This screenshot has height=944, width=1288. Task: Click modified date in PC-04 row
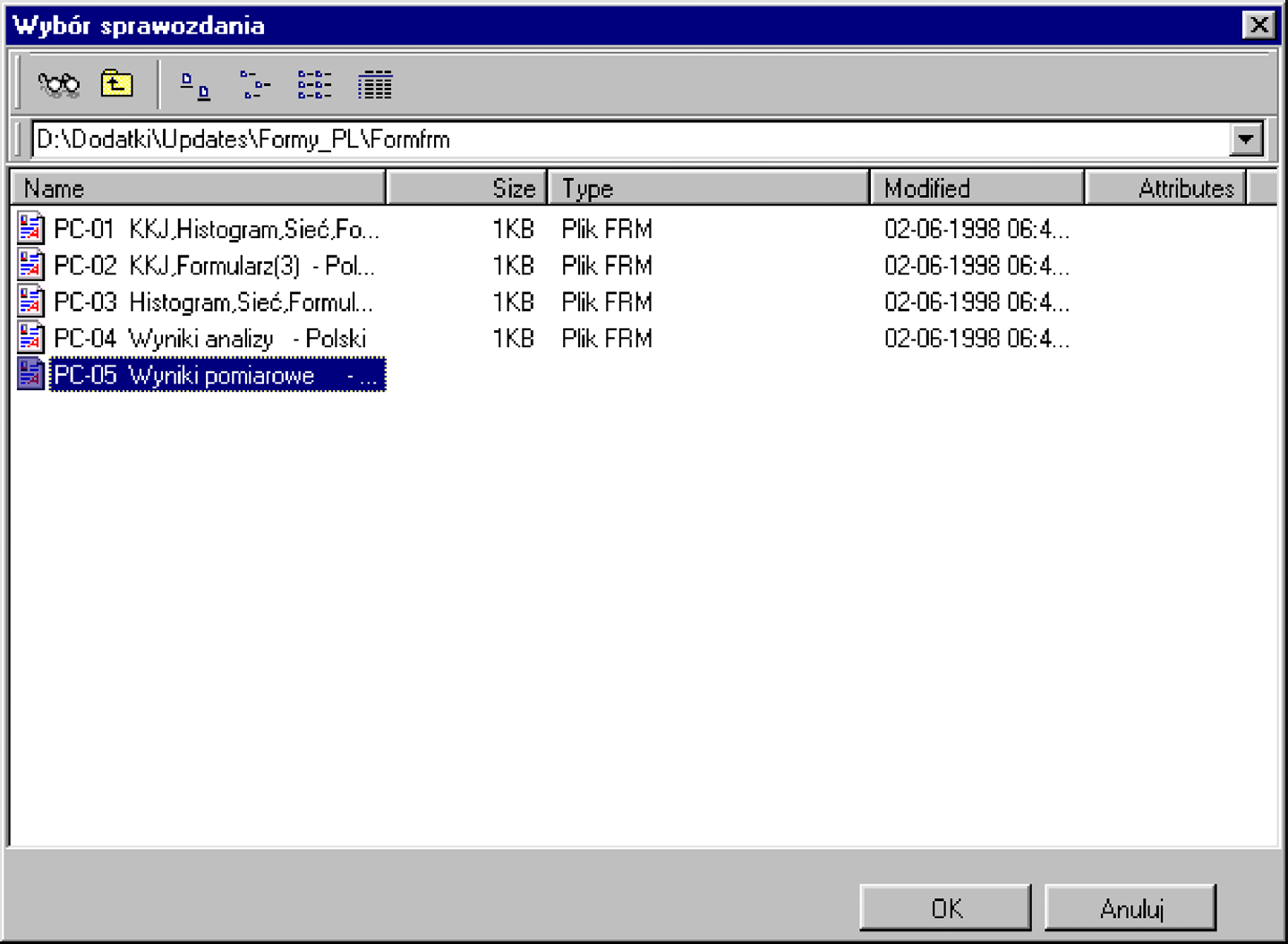977,339
